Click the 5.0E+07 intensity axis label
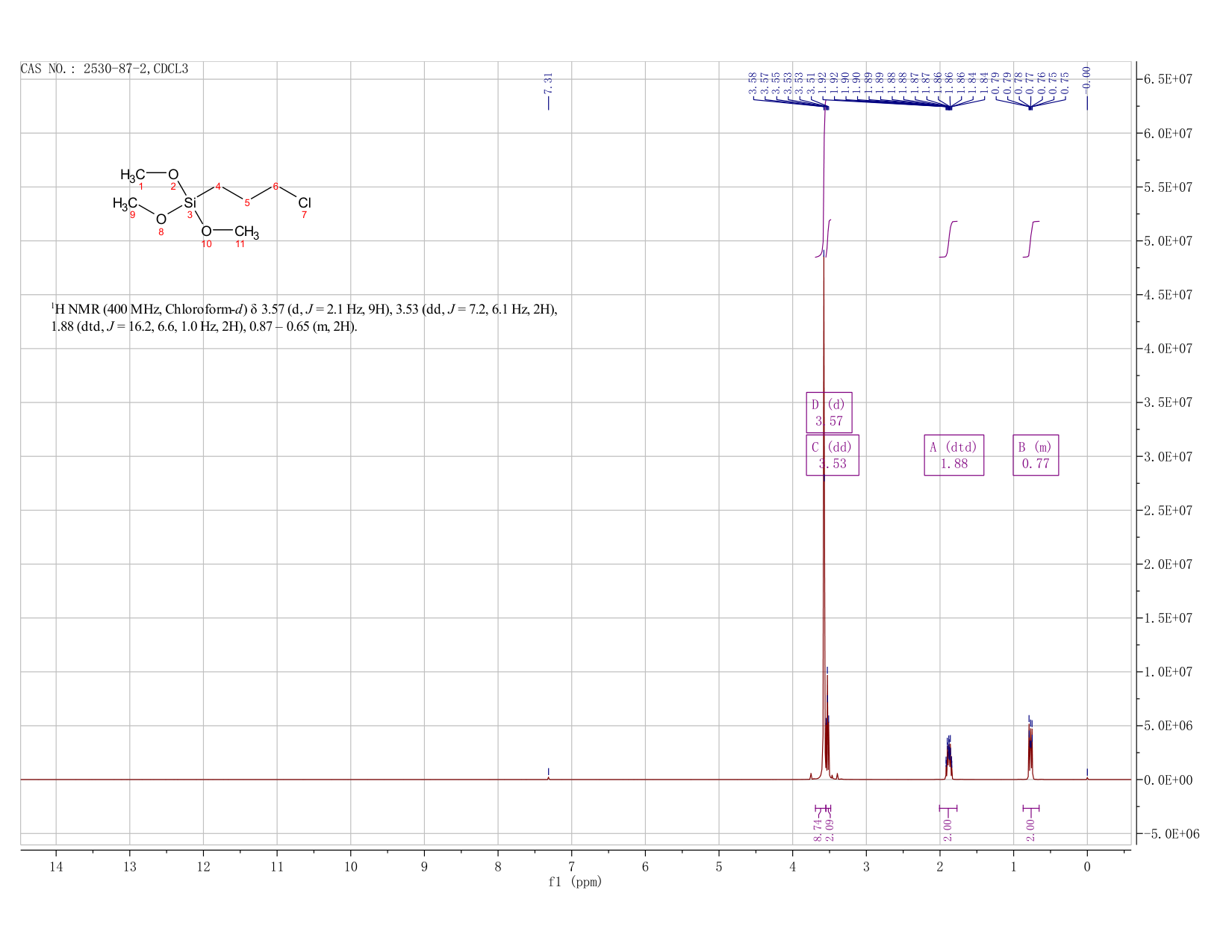 tap(1168, 241)
